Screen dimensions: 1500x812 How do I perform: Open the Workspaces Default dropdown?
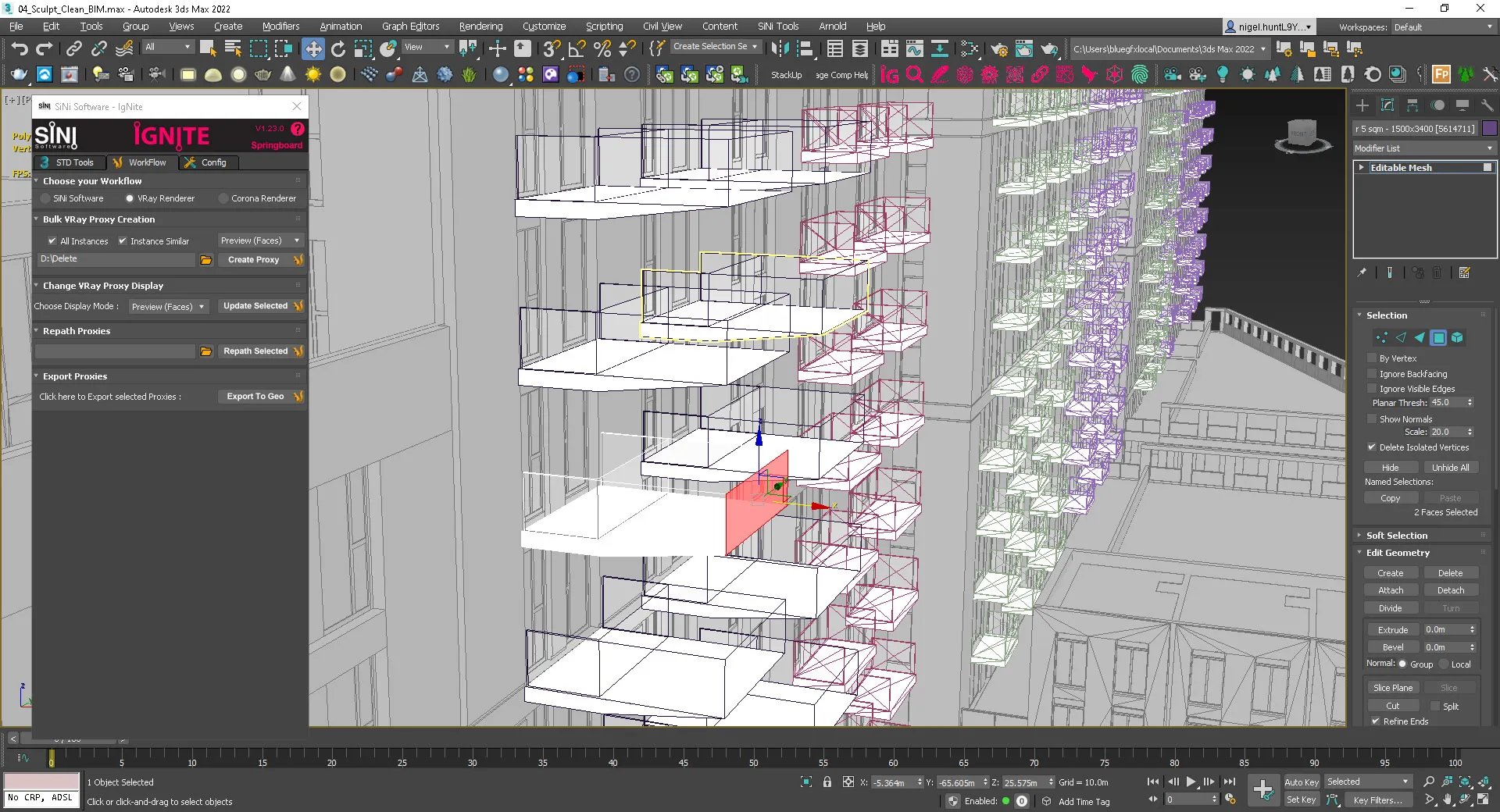(x=1443, y=27)
